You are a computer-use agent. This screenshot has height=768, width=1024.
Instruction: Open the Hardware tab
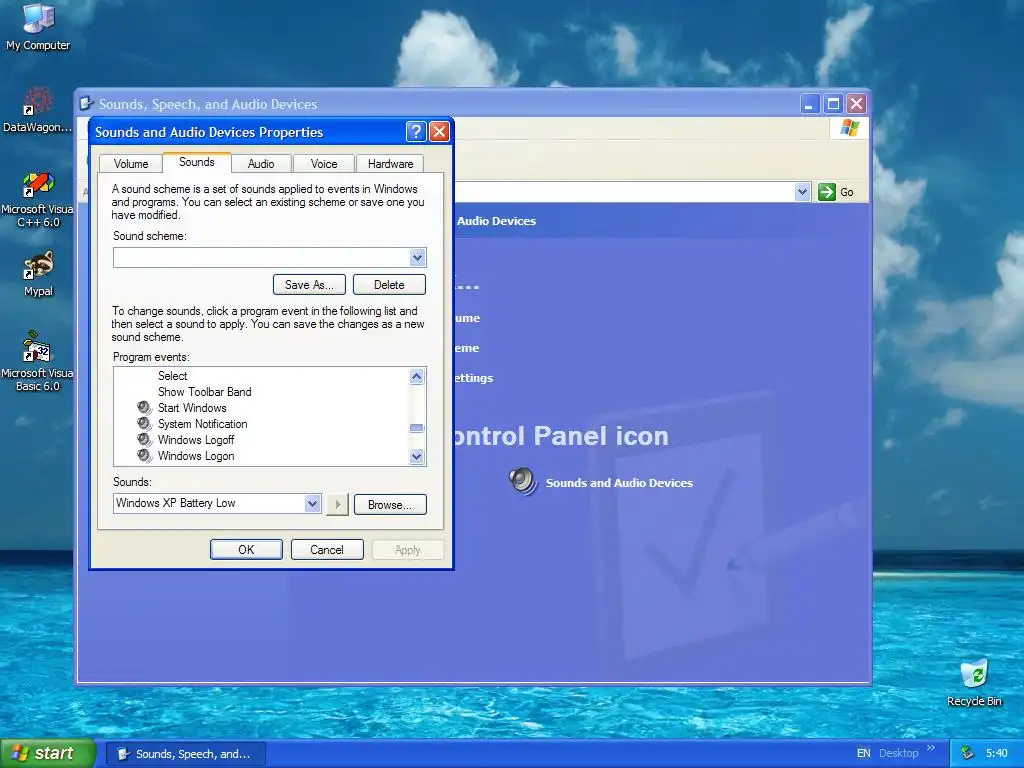click(391, 164)
